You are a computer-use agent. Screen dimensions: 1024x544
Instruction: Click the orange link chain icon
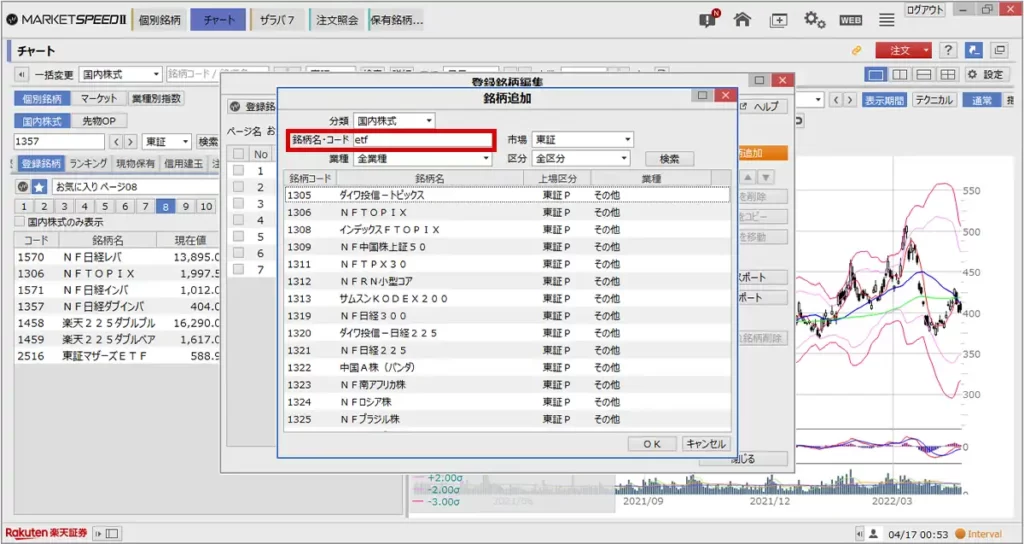[x=856, y=50]
